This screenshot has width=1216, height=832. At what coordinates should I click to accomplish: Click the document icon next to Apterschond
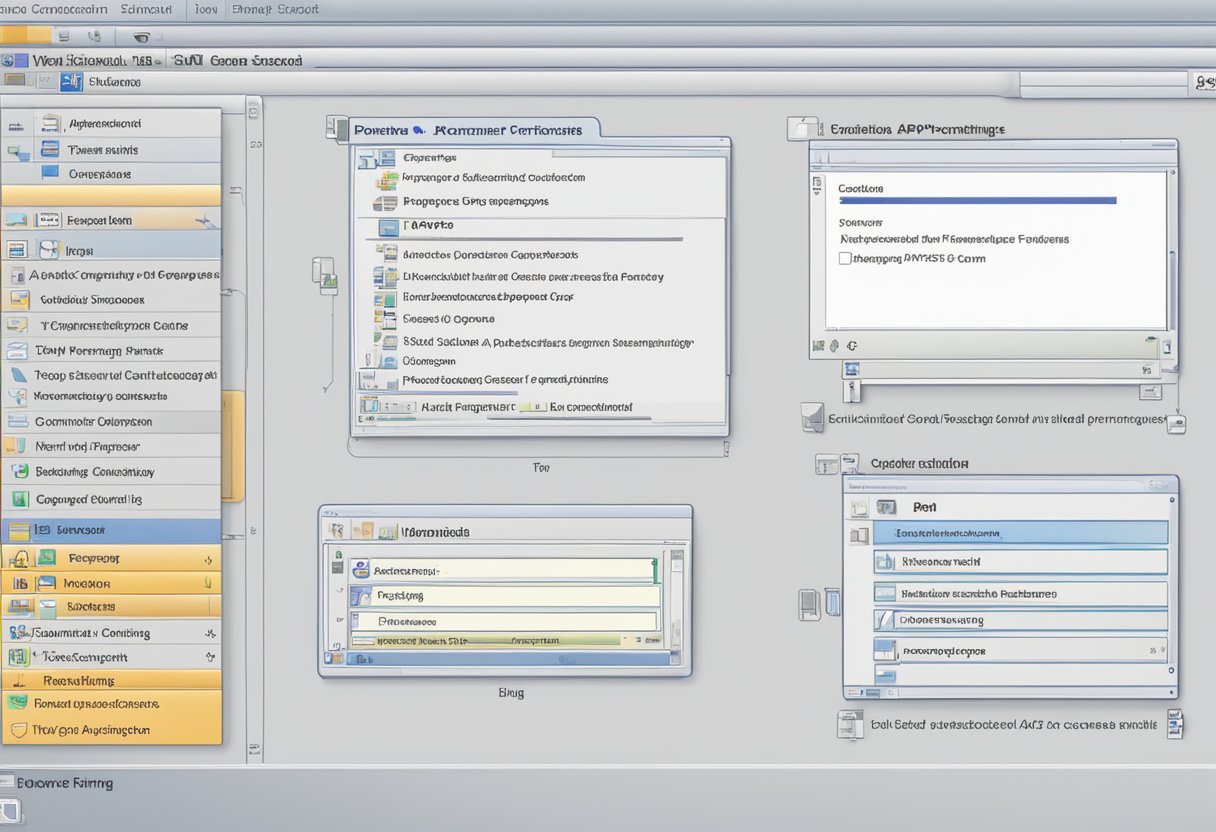(50, 124)
